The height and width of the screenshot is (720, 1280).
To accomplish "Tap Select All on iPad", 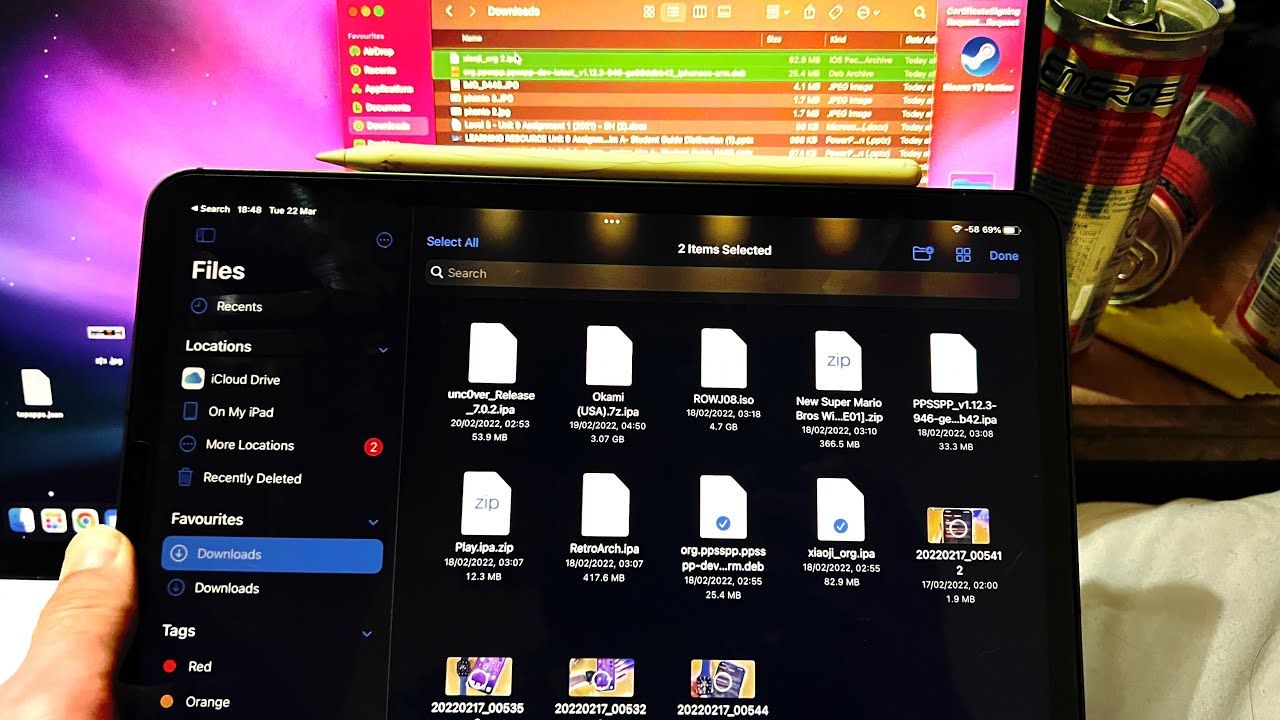I will (x=452, y=242).
